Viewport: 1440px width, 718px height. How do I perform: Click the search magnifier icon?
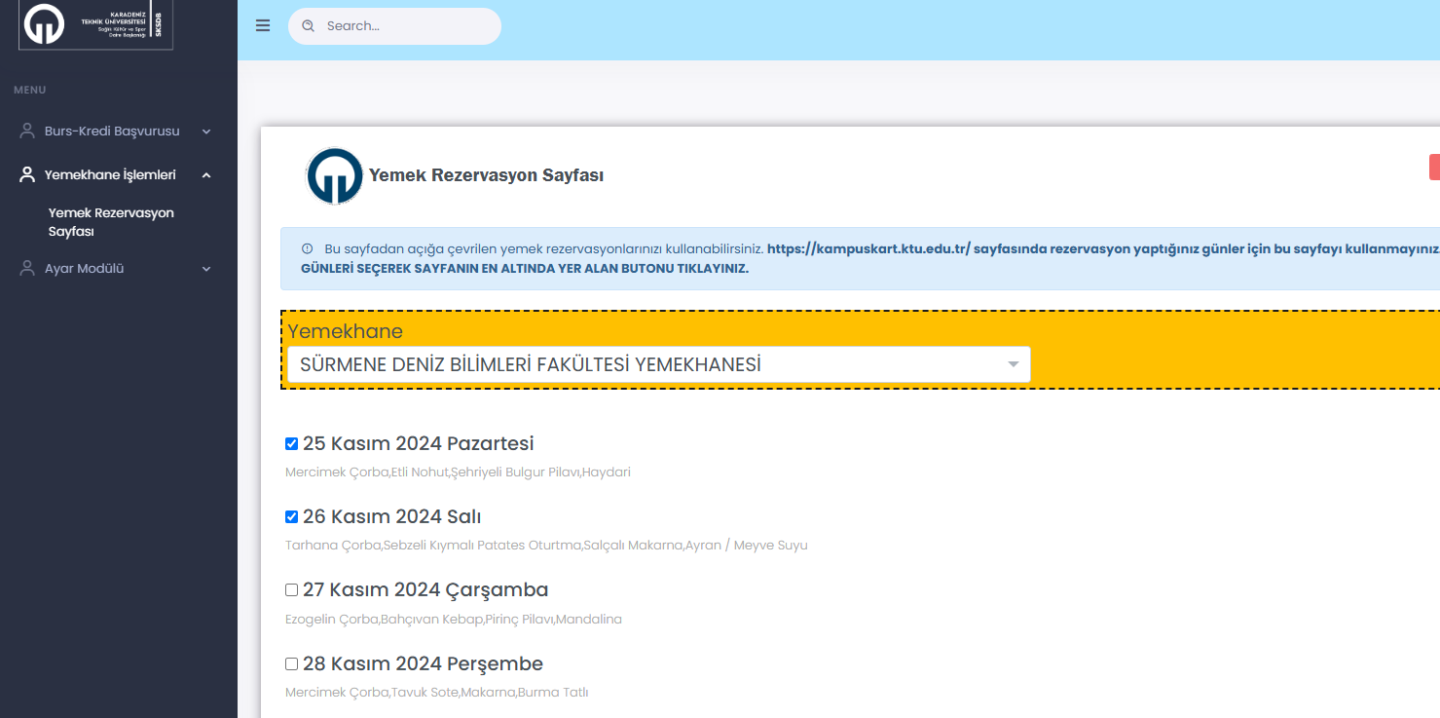(308, 26)
